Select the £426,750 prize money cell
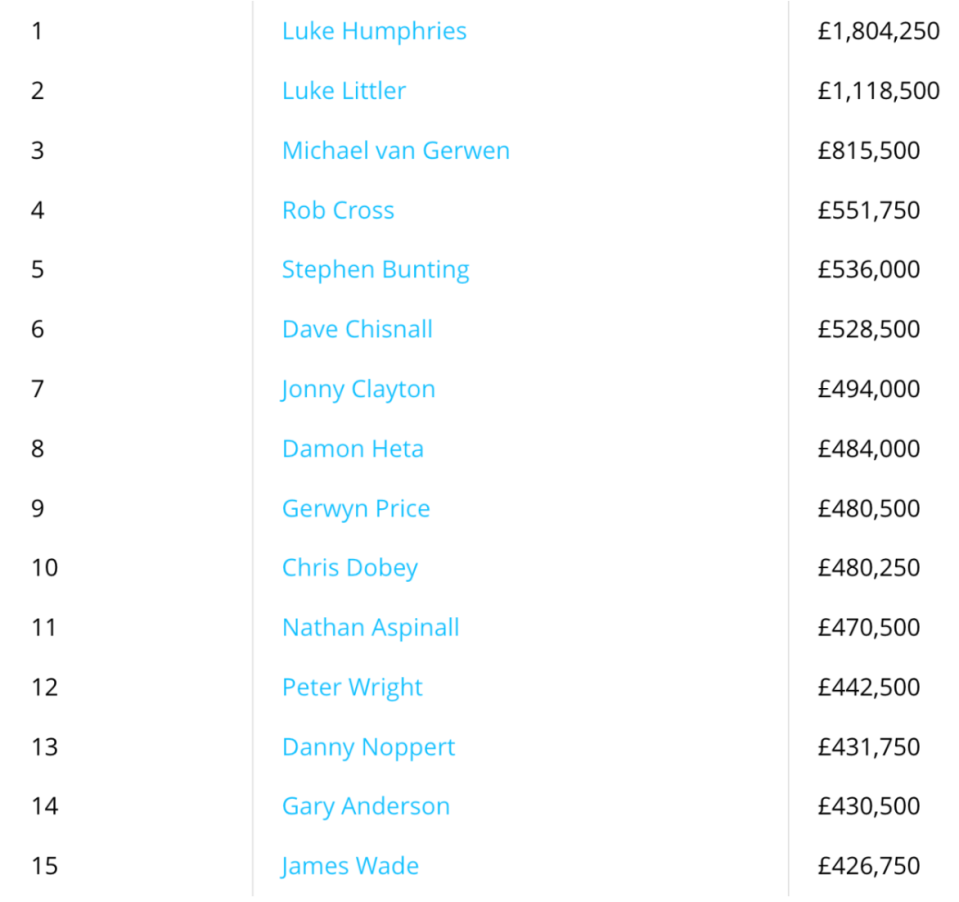Image resolution: width=959 pixels, height=902 pixels. [x=868, y=866]
